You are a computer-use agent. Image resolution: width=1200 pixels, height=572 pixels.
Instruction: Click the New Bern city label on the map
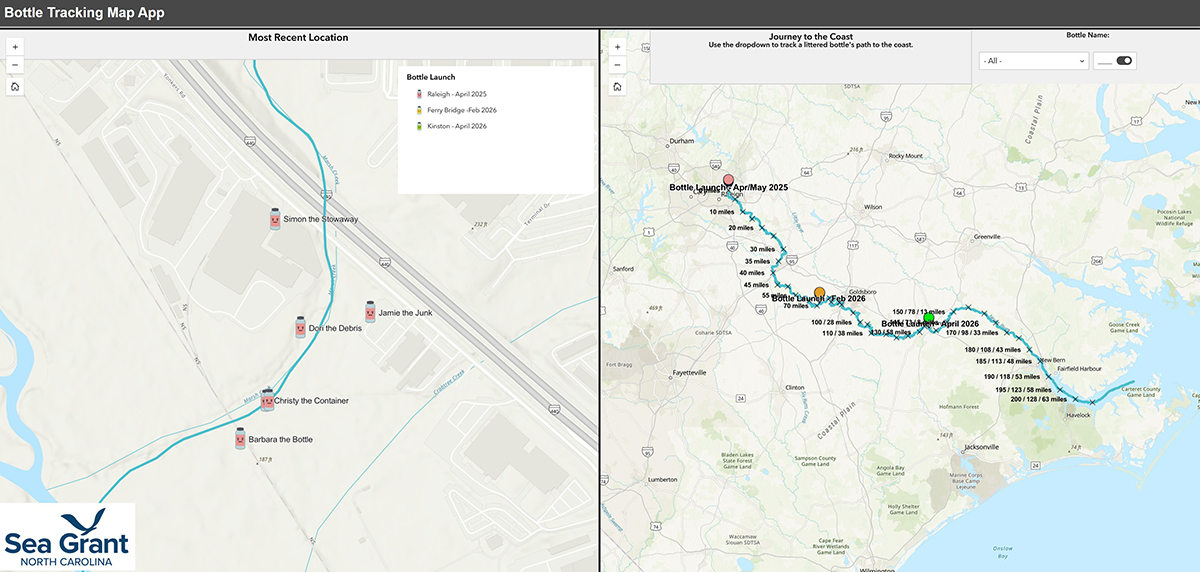[x=1054, y=359]
